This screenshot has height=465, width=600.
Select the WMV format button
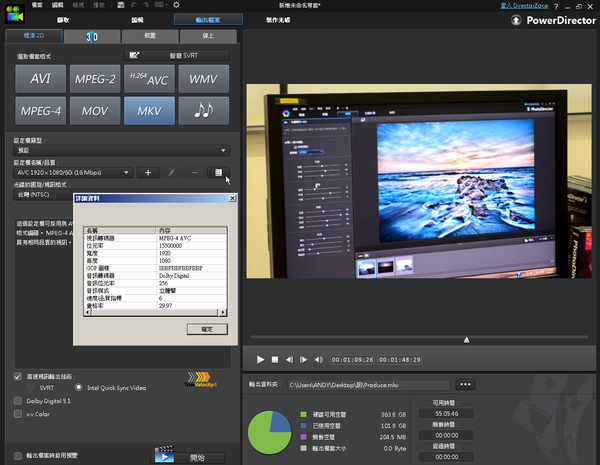(204, 79)
